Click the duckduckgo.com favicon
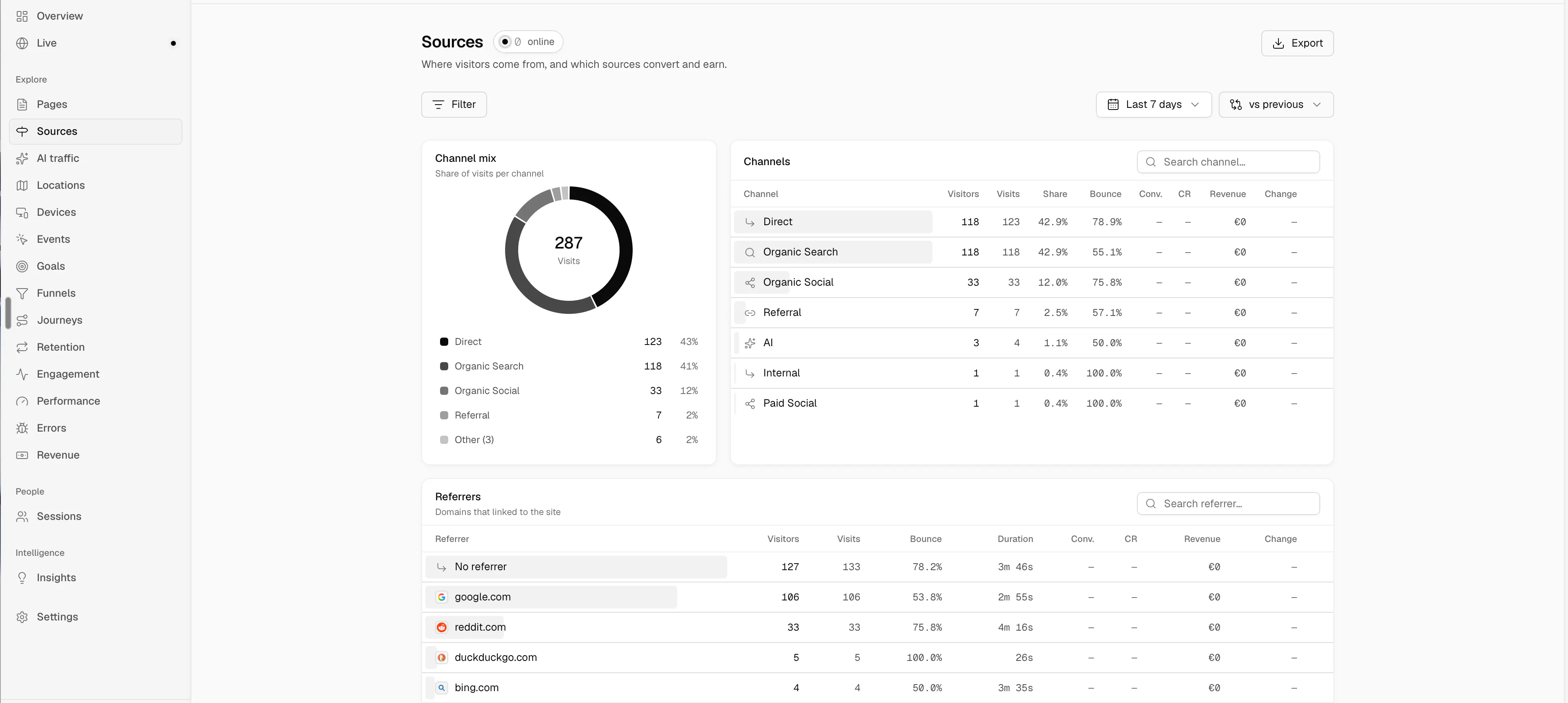Viewport: 1568px width, 703px height. coord(441,657)
